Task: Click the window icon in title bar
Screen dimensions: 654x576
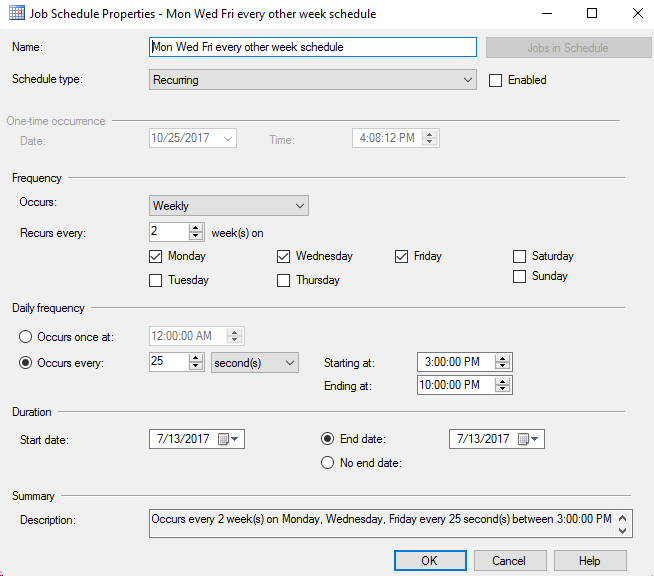Action: point(19,14)
